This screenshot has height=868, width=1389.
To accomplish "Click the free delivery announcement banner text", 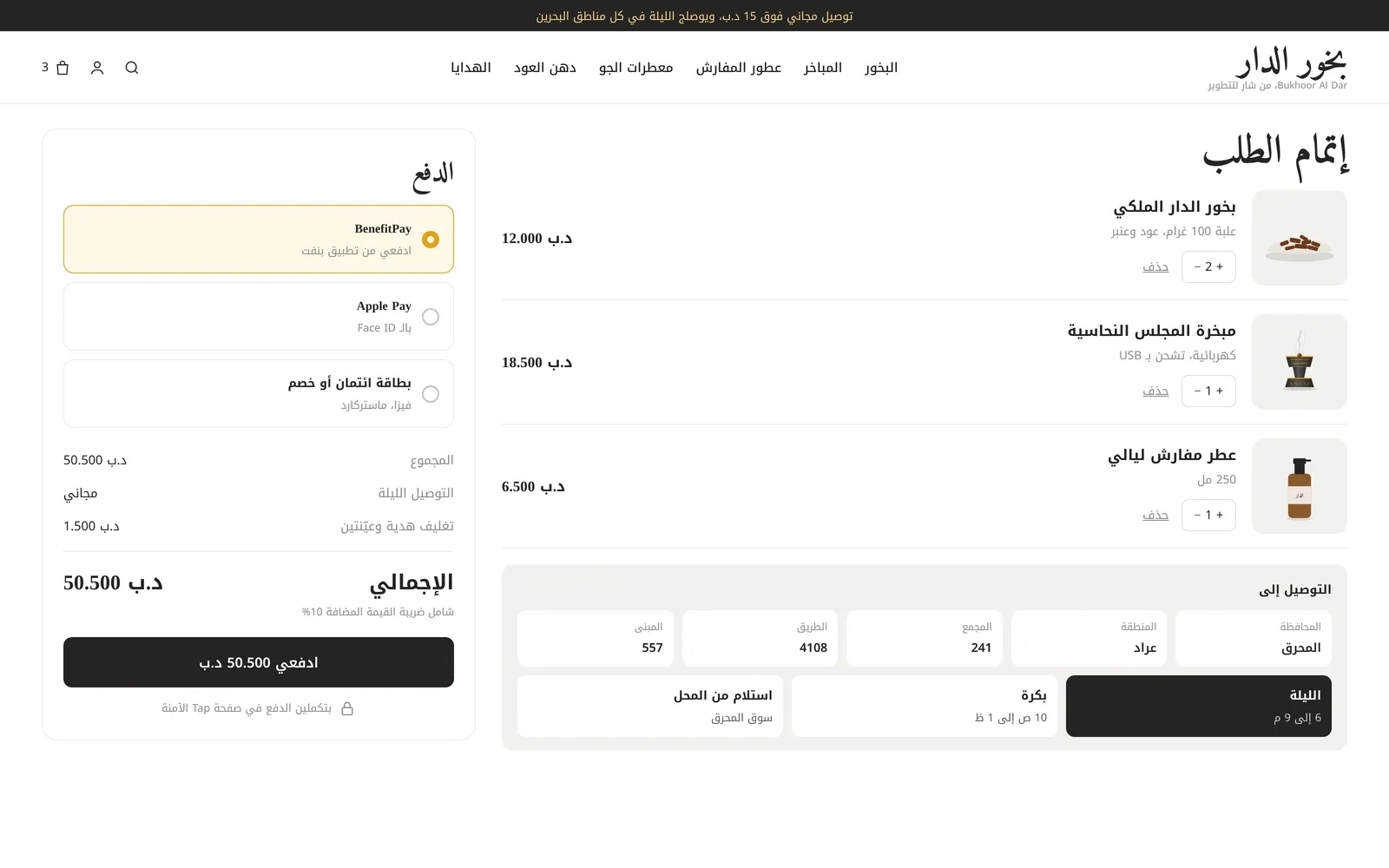I will [x=694, y=16].
